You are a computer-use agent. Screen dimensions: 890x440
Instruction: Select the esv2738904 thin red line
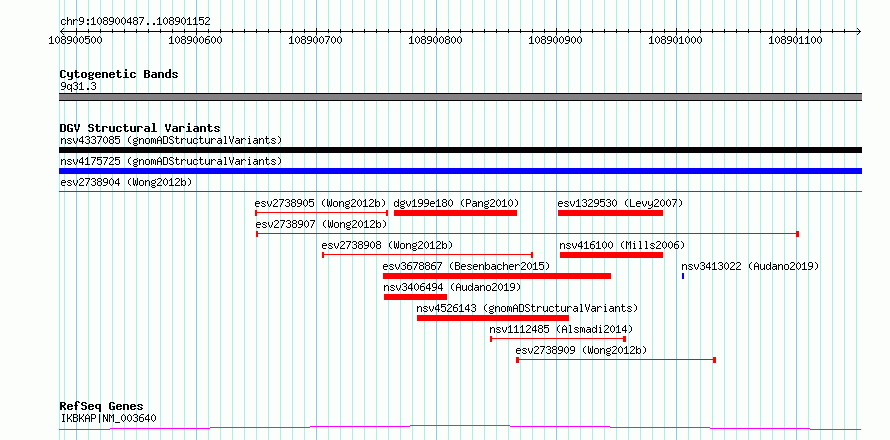point(460,192)
